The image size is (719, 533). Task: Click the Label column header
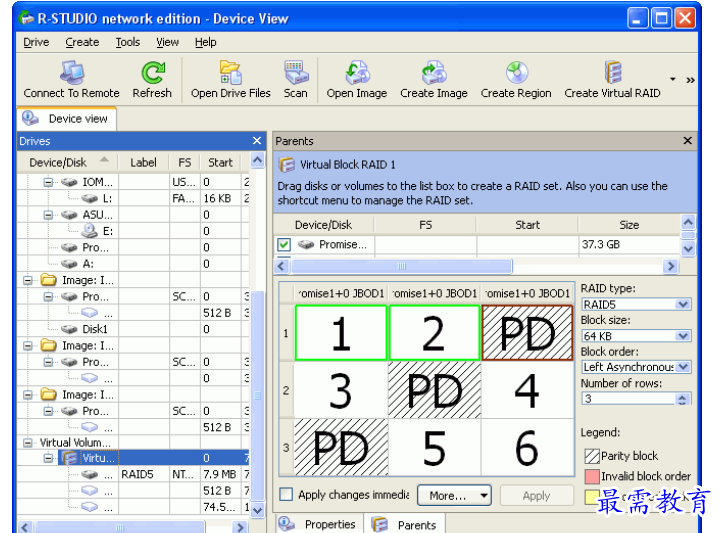coord(143,162)
